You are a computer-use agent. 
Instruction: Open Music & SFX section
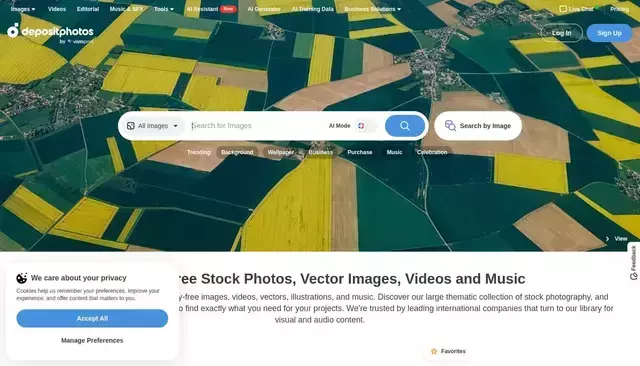click(126, 9)
